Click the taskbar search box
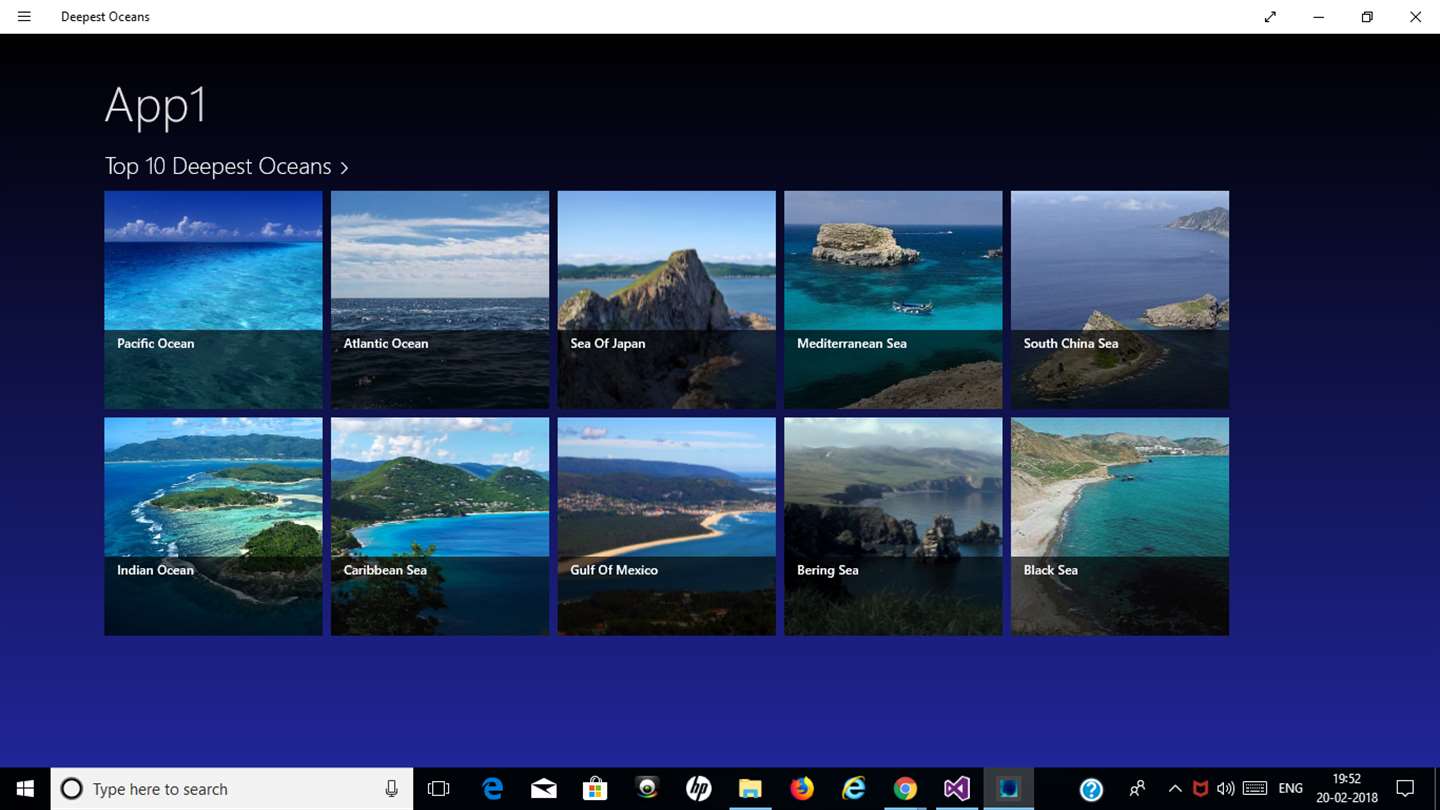This screenshot has height=810, width=1440. [230, 789]
